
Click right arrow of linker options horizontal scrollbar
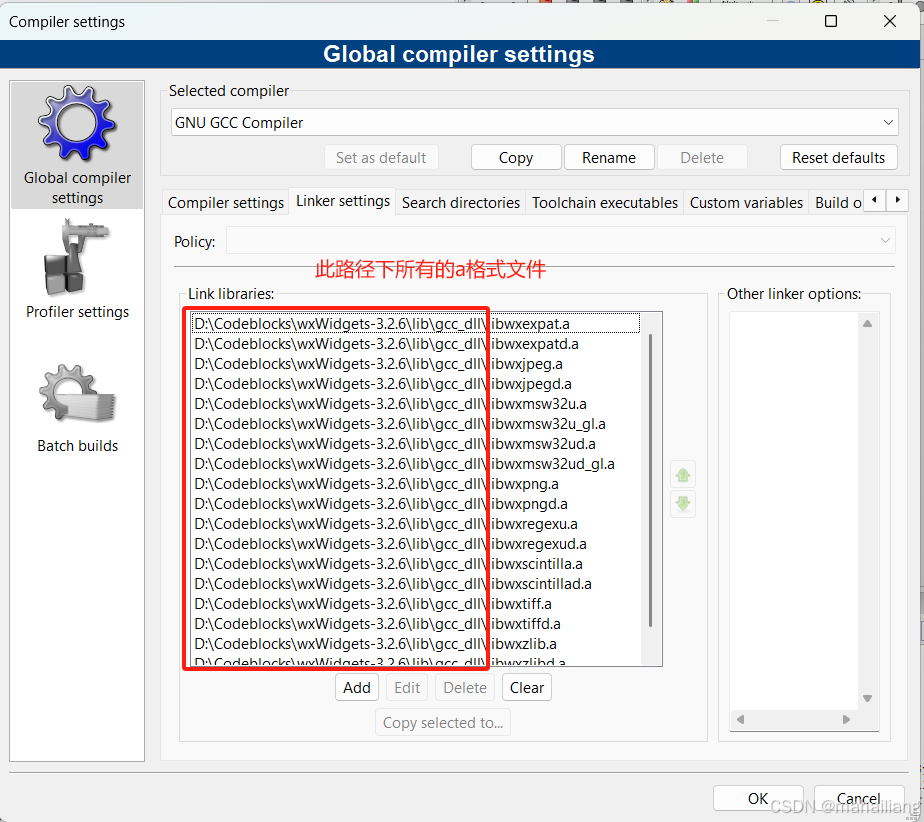[846, 719]
